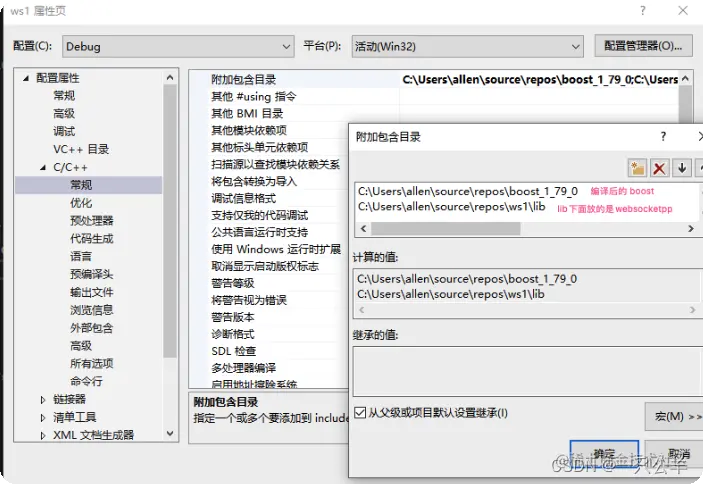703x484 pixels.
Task: Toggle 从父级或项目默认设置继承 checkbox
Action: (360, 412)
